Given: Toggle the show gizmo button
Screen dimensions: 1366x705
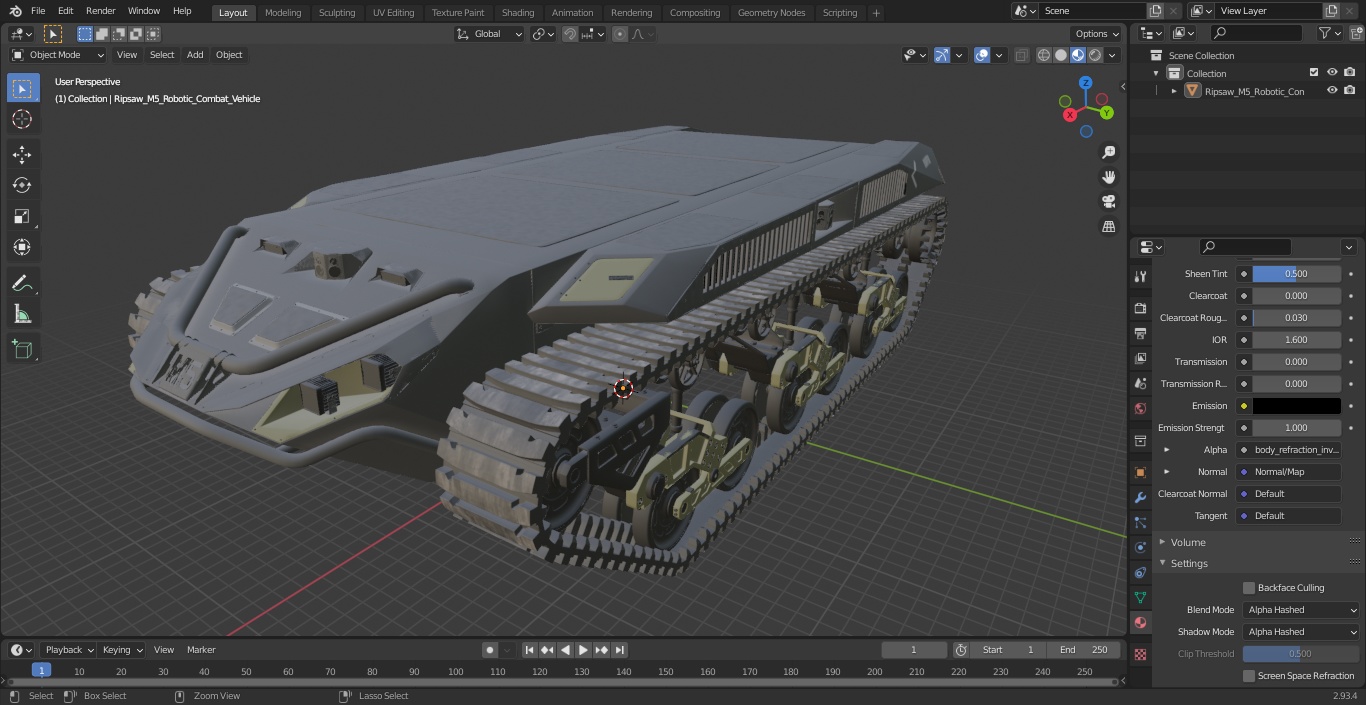Looking at the screenshot, I should (x=942, y=55).
